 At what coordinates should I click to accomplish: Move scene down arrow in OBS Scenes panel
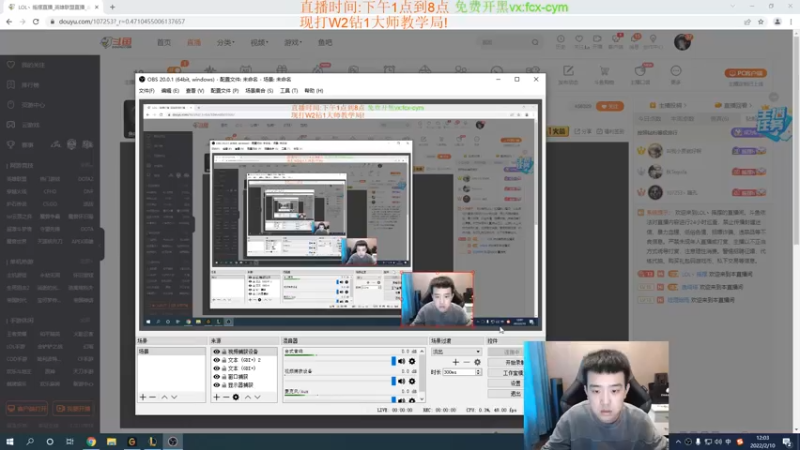pos(174,397)
